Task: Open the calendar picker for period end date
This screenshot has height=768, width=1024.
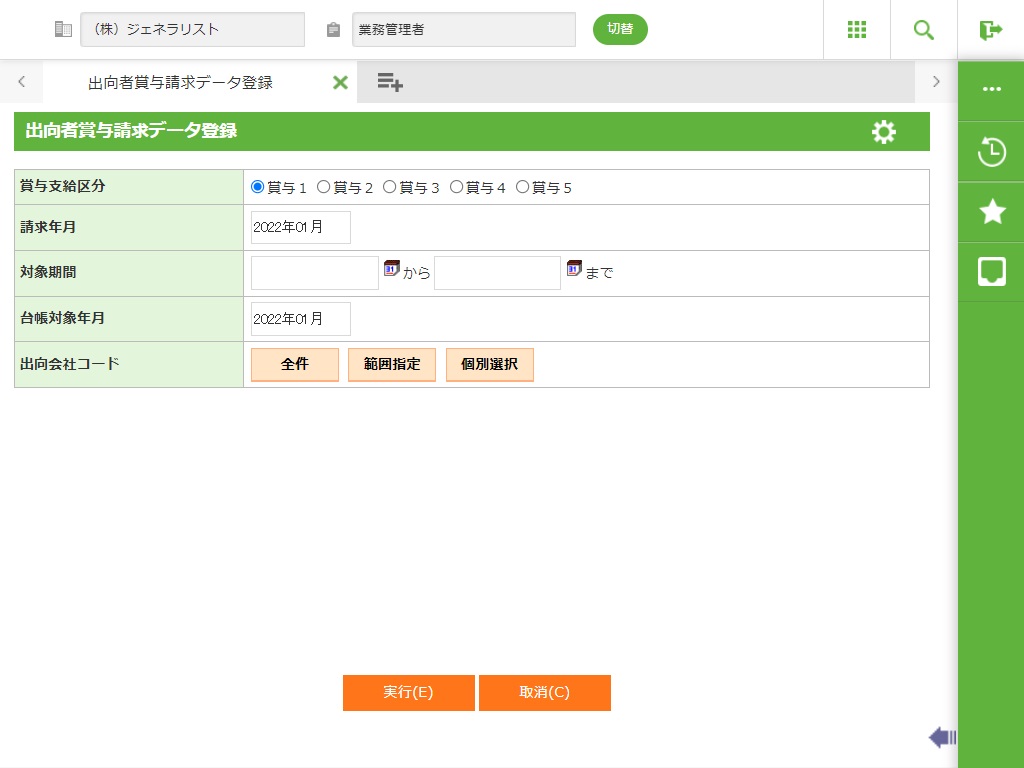Action: (574, 269)
